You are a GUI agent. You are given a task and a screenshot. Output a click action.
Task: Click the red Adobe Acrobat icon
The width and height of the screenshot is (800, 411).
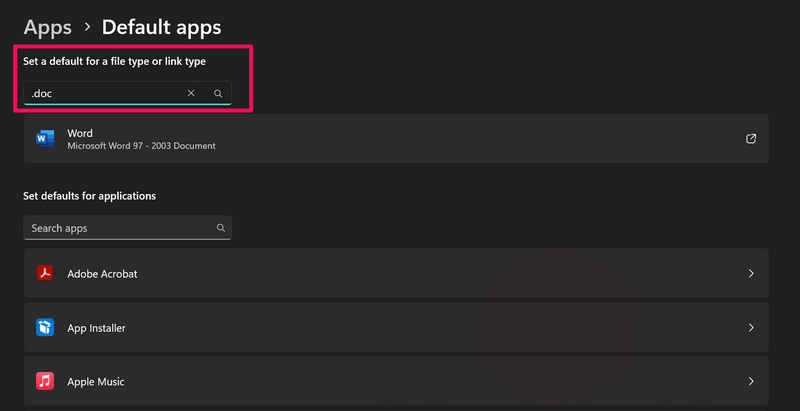45,273
